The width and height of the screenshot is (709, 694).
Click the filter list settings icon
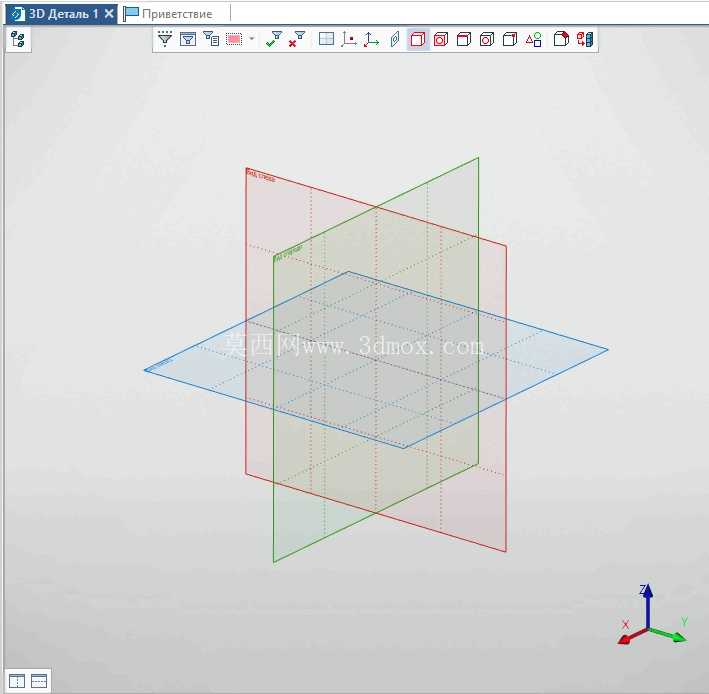pyautogui.click(x=211, y=39)
